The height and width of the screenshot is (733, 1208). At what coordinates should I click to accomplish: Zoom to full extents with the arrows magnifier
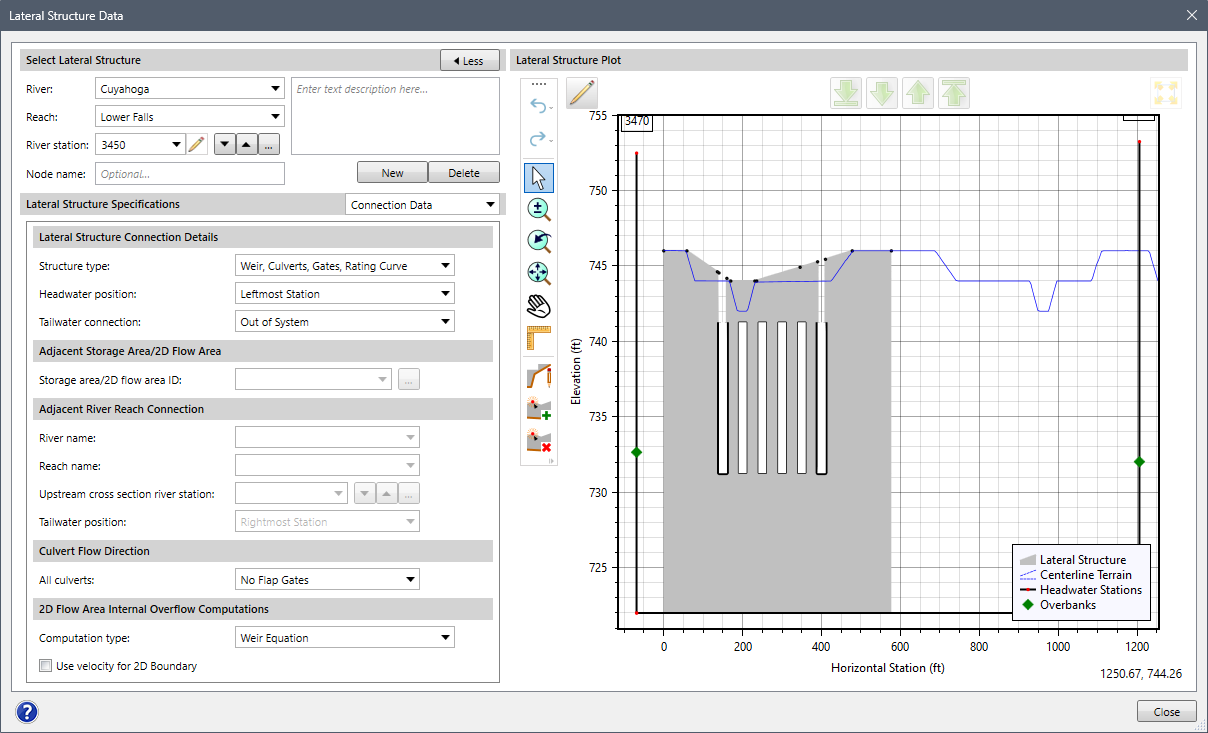[x=539, y=273]
